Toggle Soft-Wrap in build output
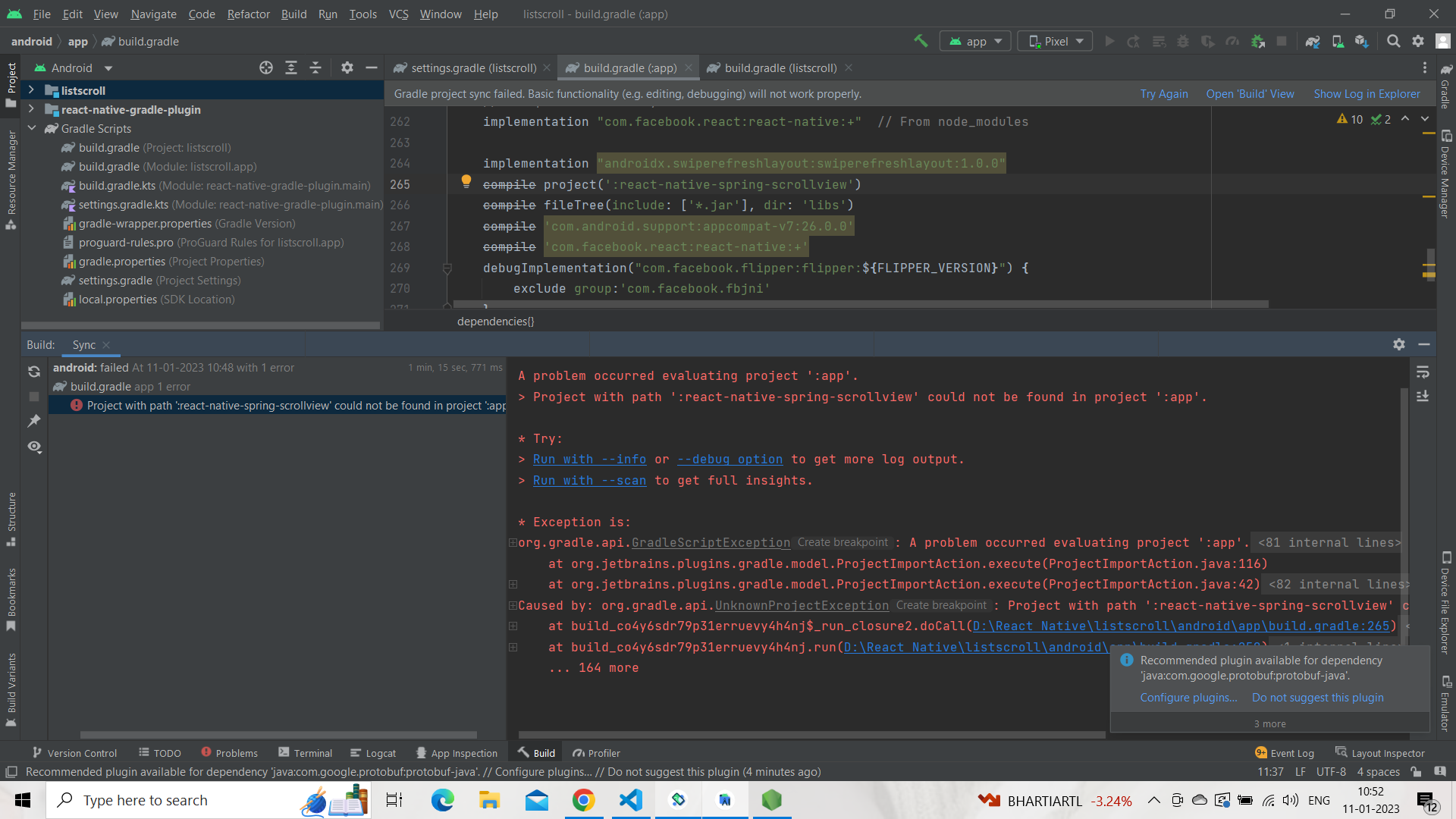This screenshot has height=819, width=1456. point(1423,372)
